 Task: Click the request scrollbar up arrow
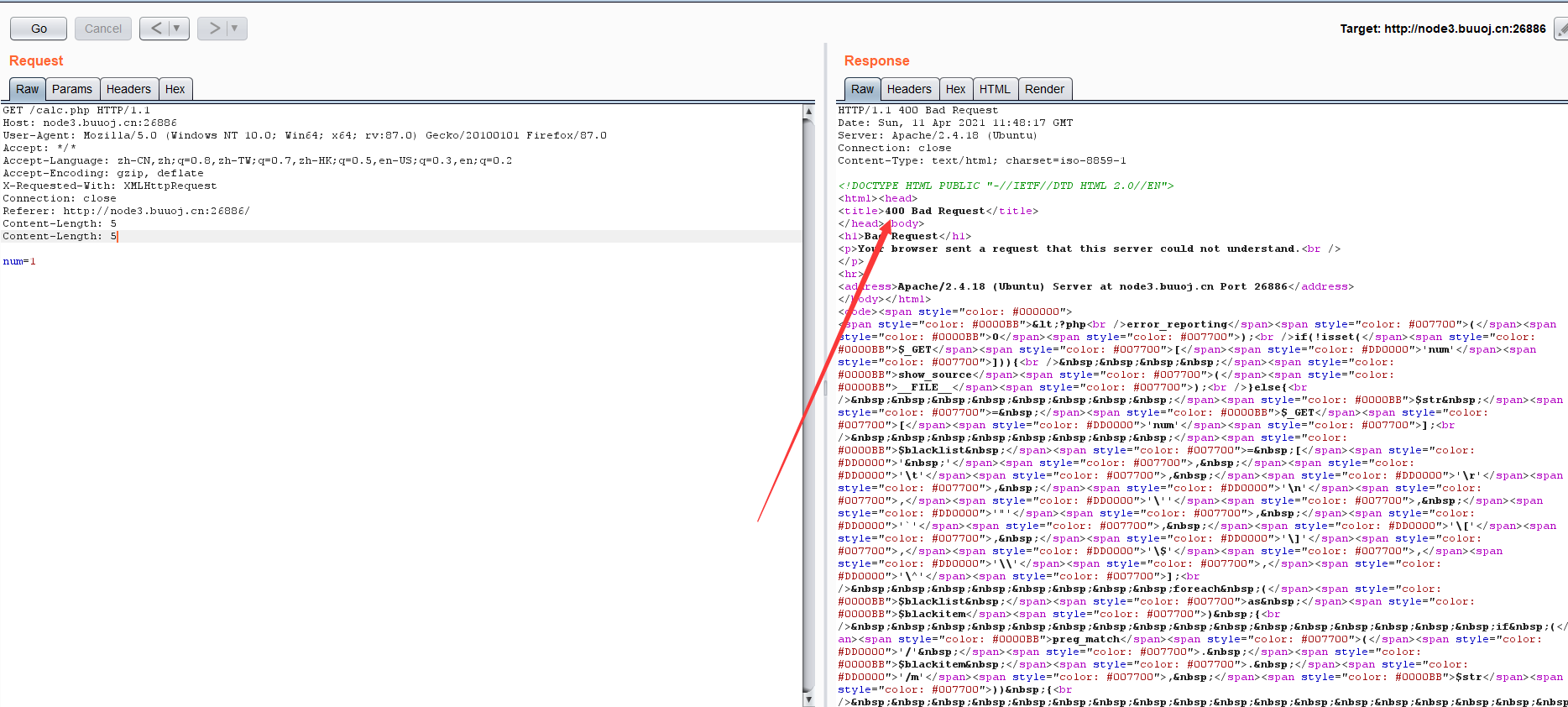point(808,111)
